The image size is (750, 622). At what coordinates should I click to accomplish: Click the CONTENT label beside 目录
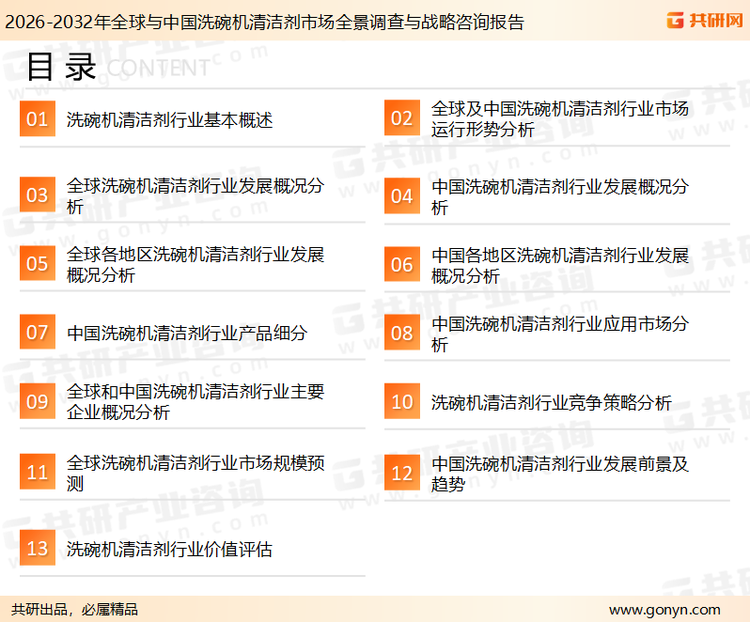[x=158, y=68]
